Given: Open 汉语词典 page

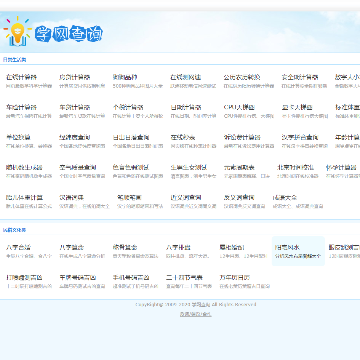Looking at the screenshot, I should 72,198.
